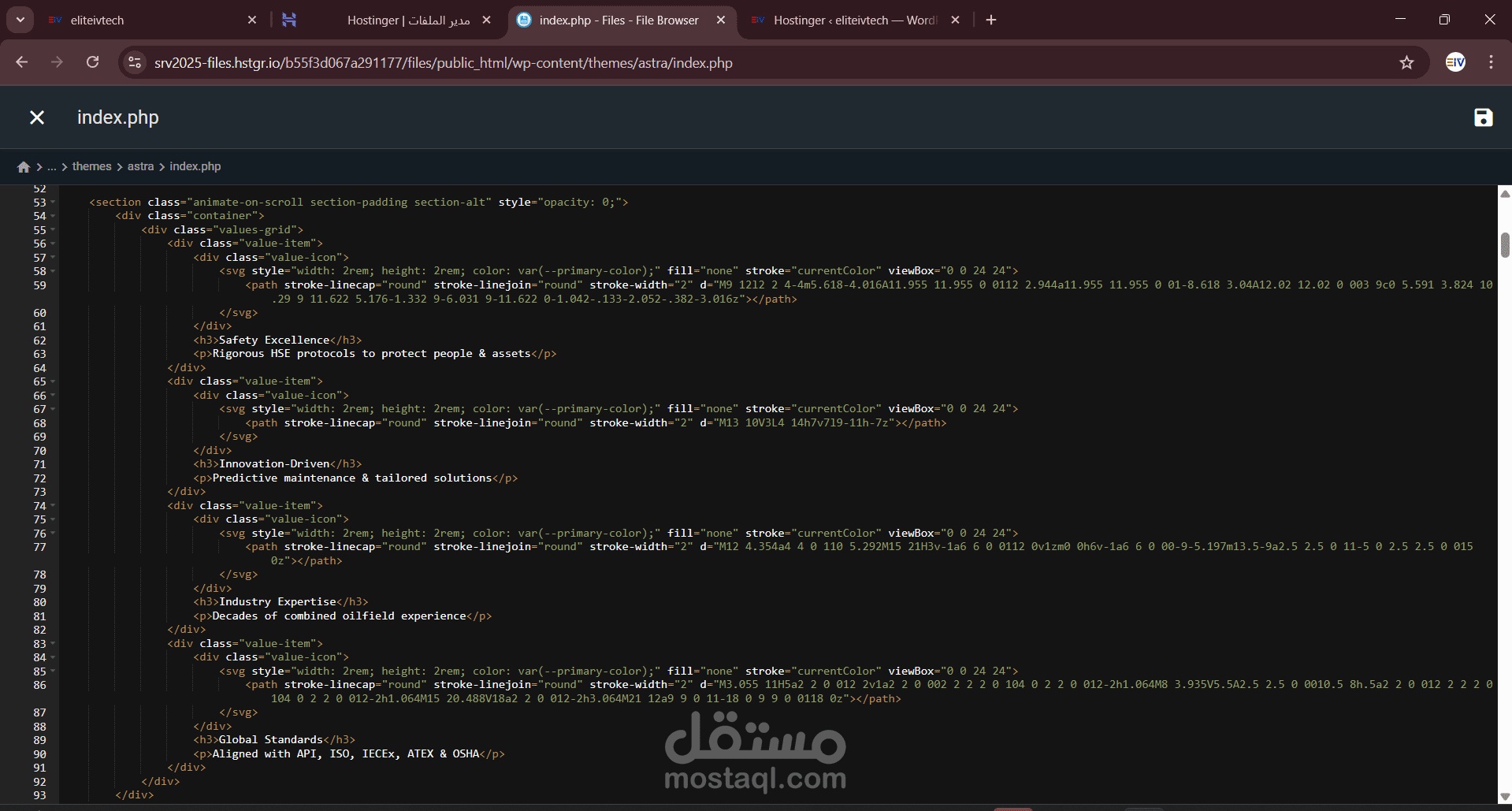Click the editor scrollbar up arrow
Viewport: 1512px width, 811px height.
pyautogui.click(x=1505, y=193)
